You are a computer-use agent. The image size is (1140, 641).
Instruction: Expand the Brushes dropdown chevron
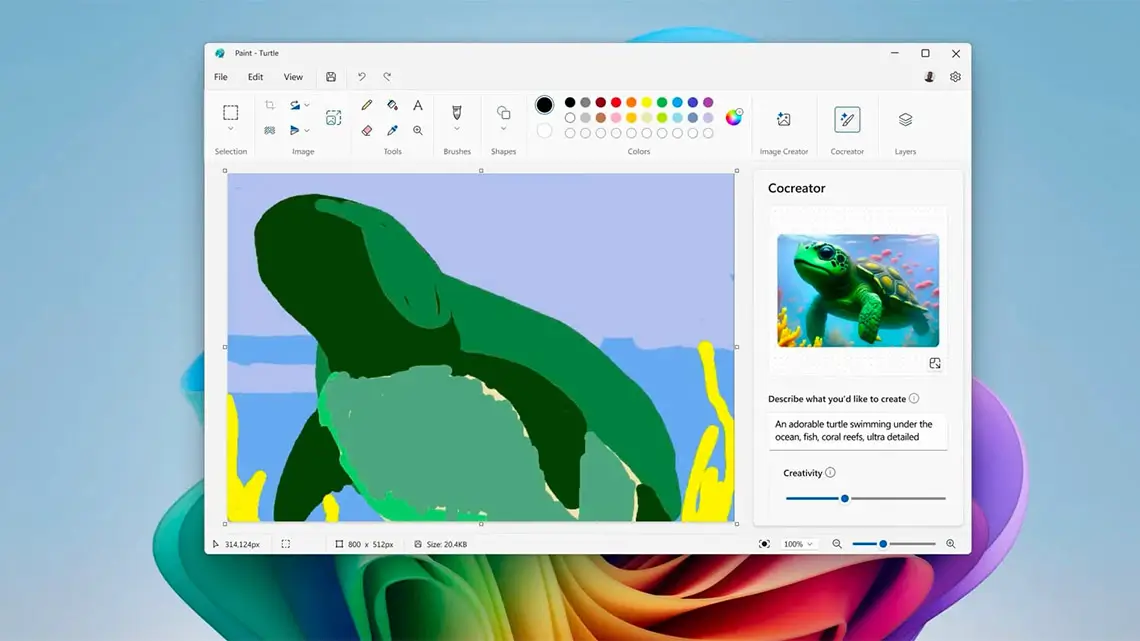[x=457, y=129]
